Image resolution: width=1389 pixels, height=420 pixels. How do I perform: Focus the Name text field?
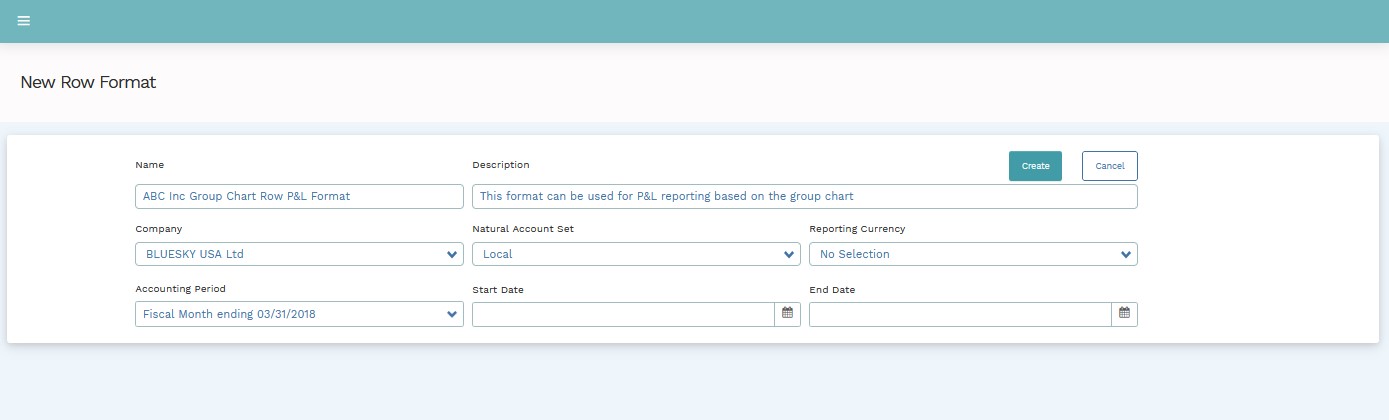tap(299, 196)
